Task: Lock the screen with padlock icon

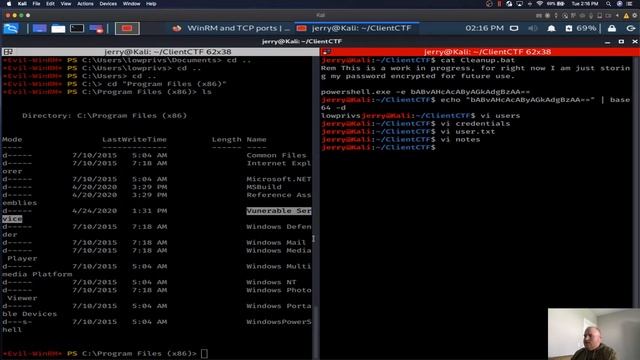Action: tap(612, 28)
